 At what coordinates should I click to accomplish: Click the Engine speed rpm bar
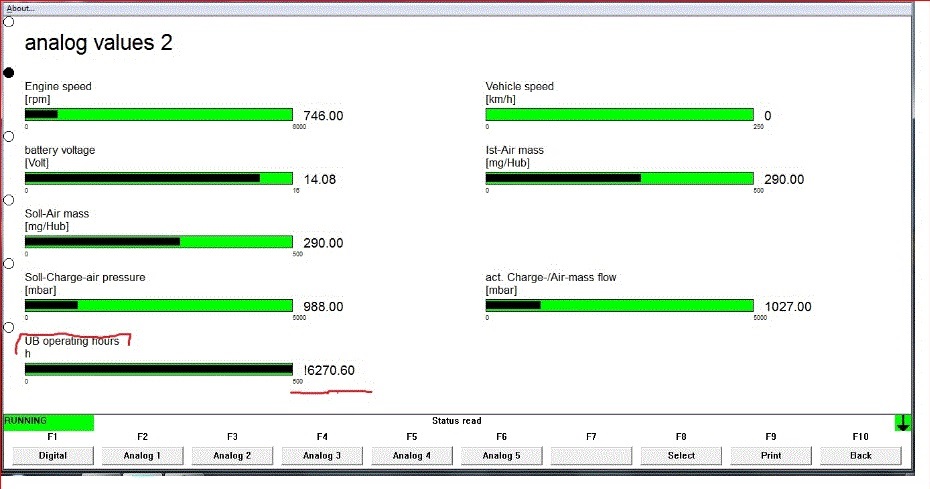point(158,115)
